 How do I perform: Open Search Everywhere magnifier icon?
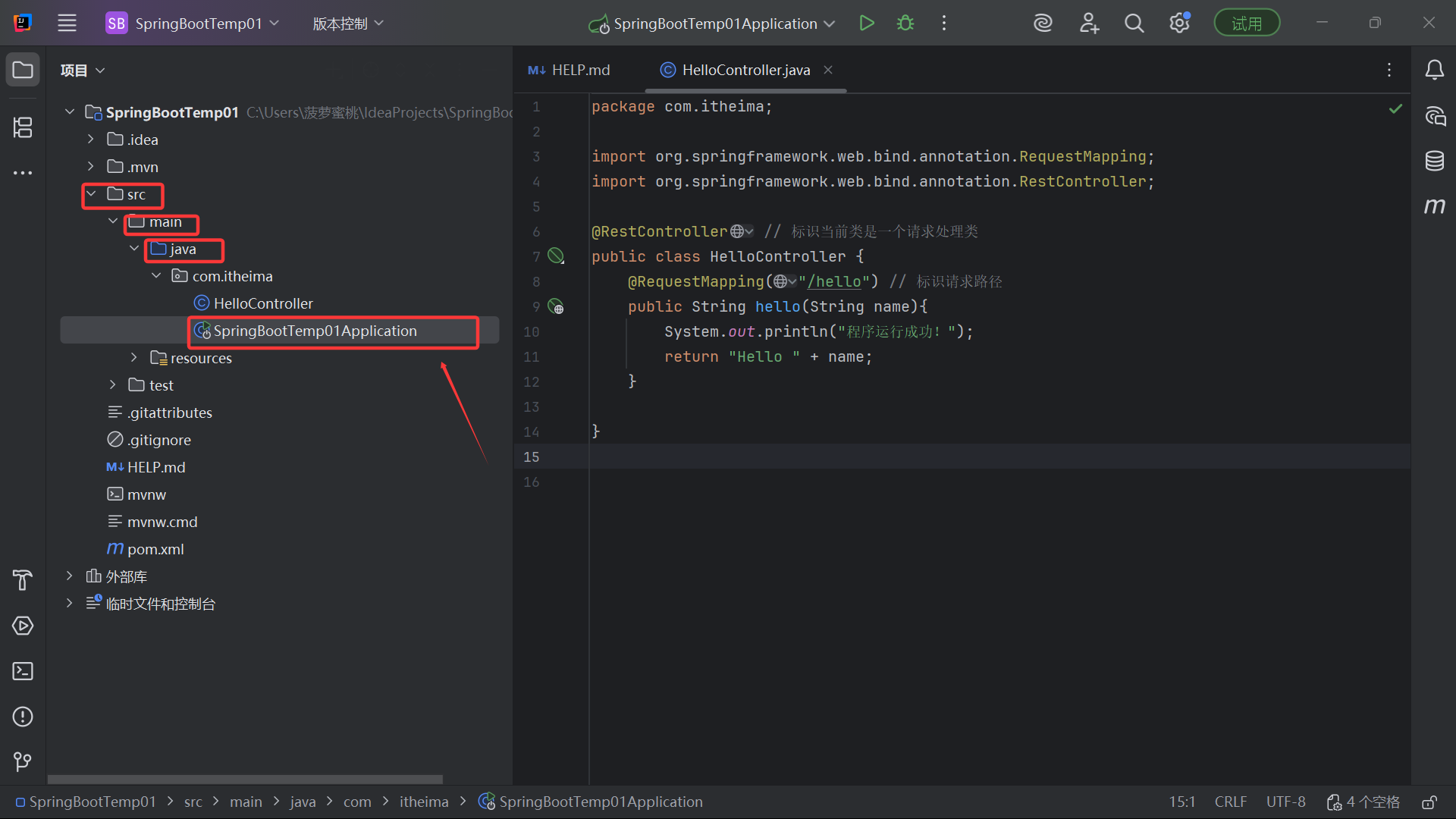point(1134,24)
